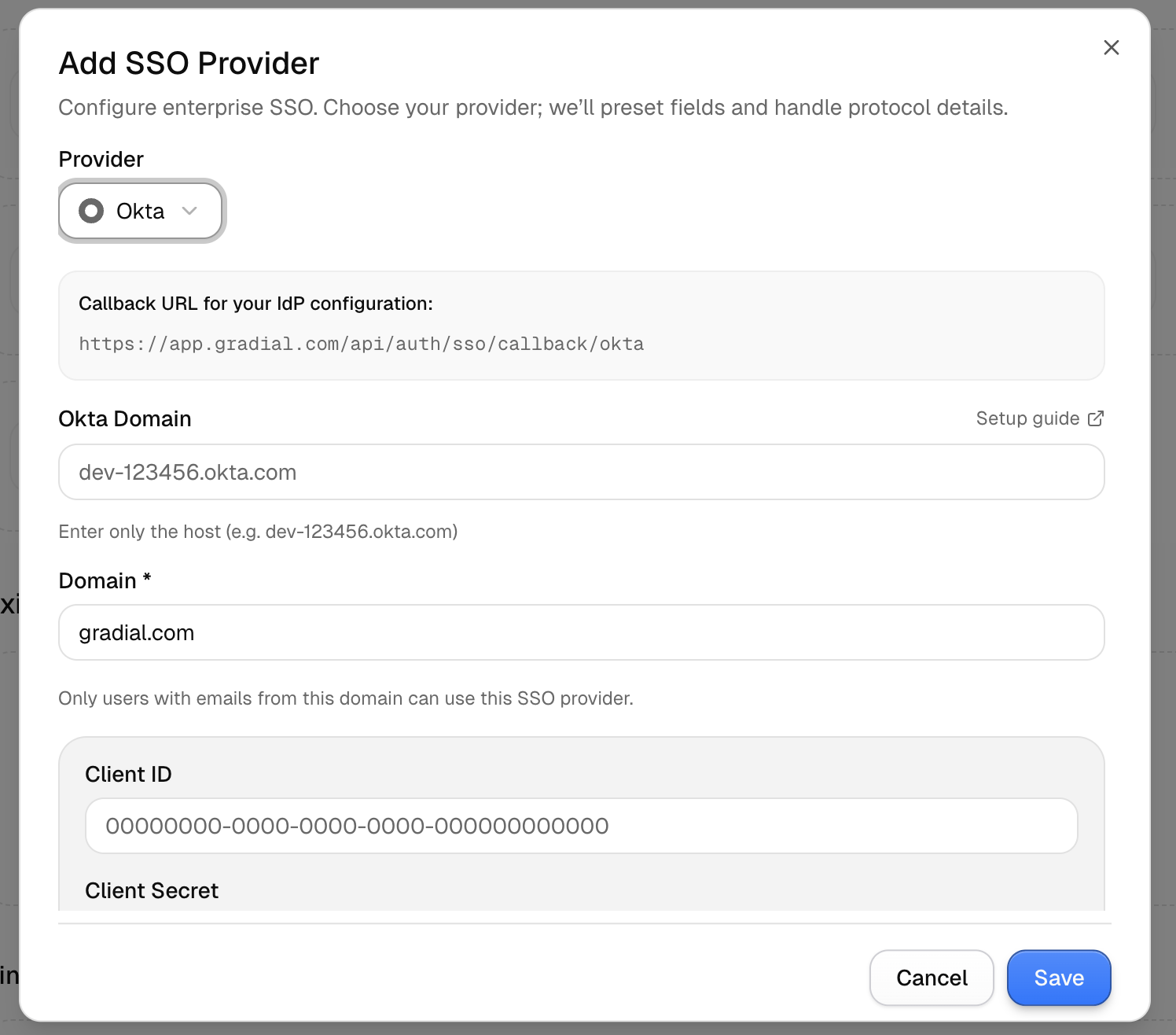Click the 'Domain *' field label
The image size is (1176, 1035).
pyautogui.click(x=105, y=580)
